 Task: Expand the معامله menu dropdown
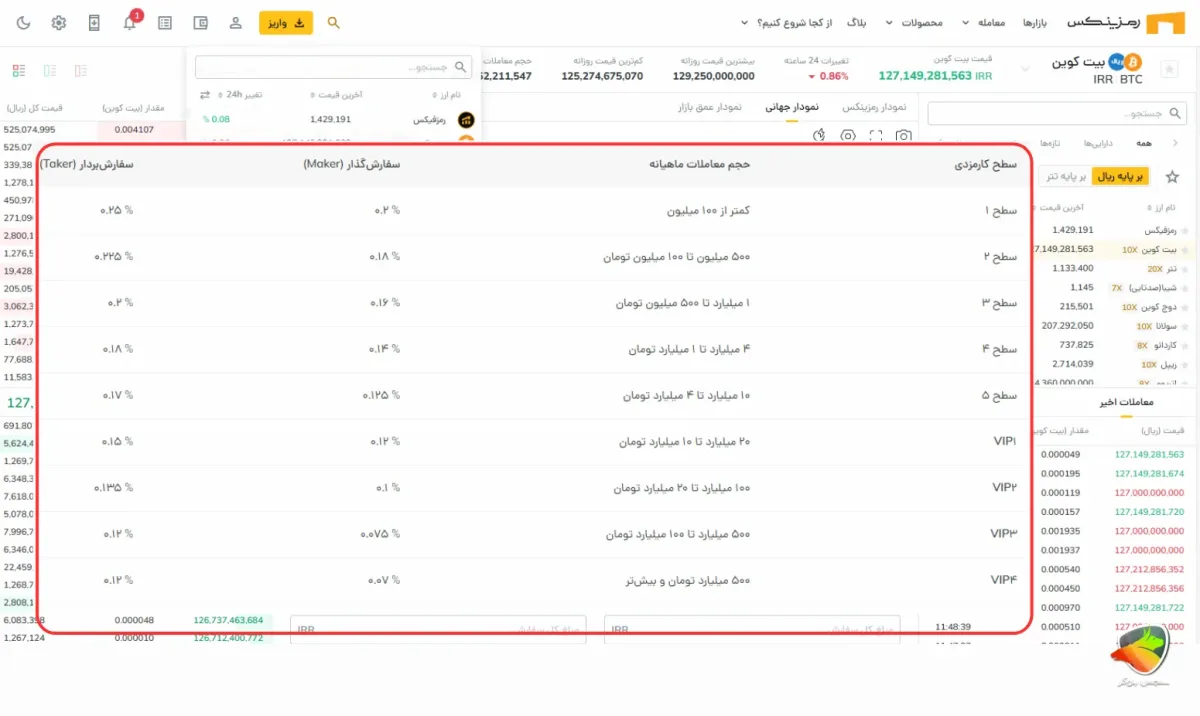point(984,22)
